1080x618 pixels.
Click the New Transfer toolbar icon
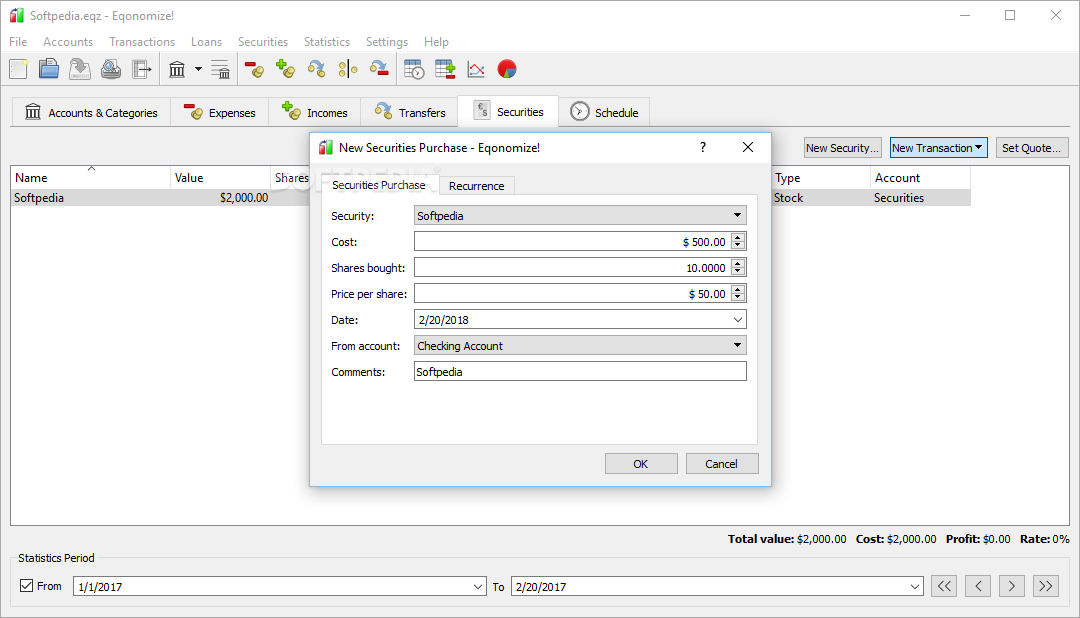click(x=316, y=69)
